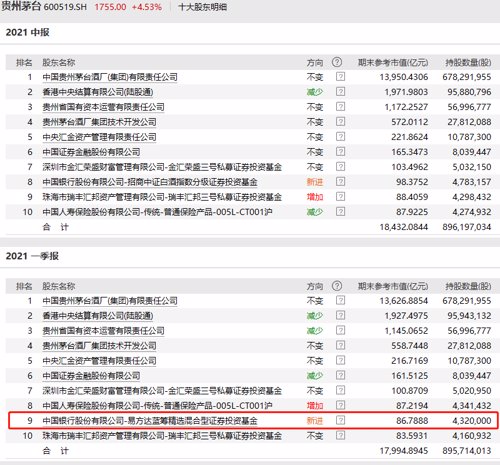Open question icon for 一季报 rank 2 row
The width and height of the screenshot is (500, 465).
(340, 315)
